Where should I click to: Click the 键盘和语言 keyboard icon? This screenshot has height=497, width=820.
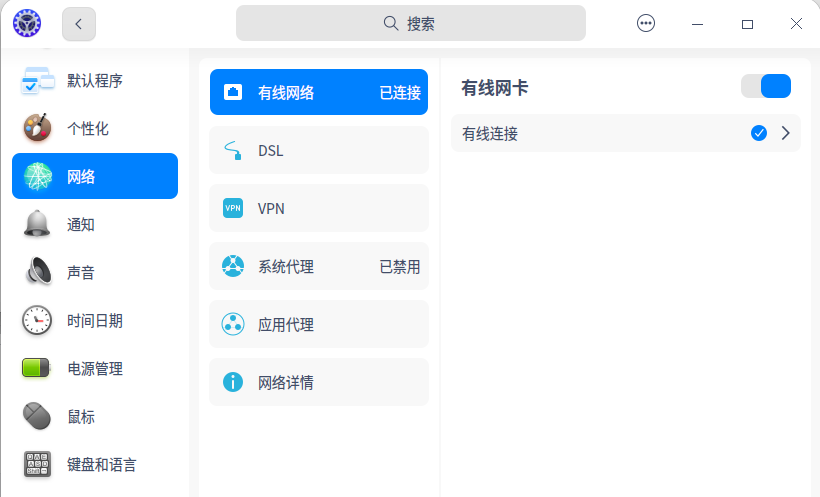point(37,464)
